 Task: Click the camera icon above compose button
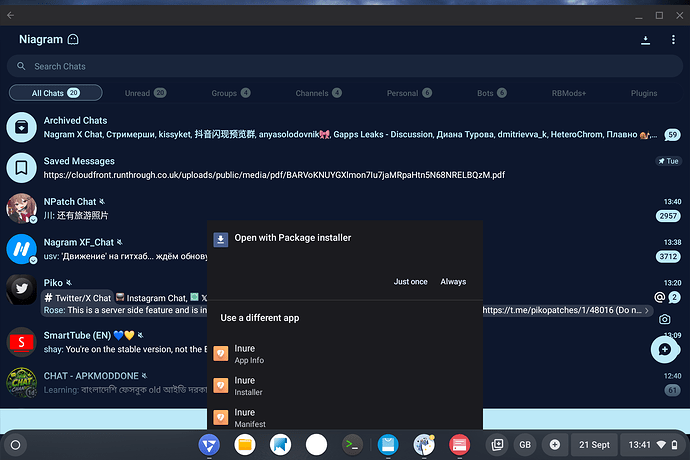click(x=664, y=319)
